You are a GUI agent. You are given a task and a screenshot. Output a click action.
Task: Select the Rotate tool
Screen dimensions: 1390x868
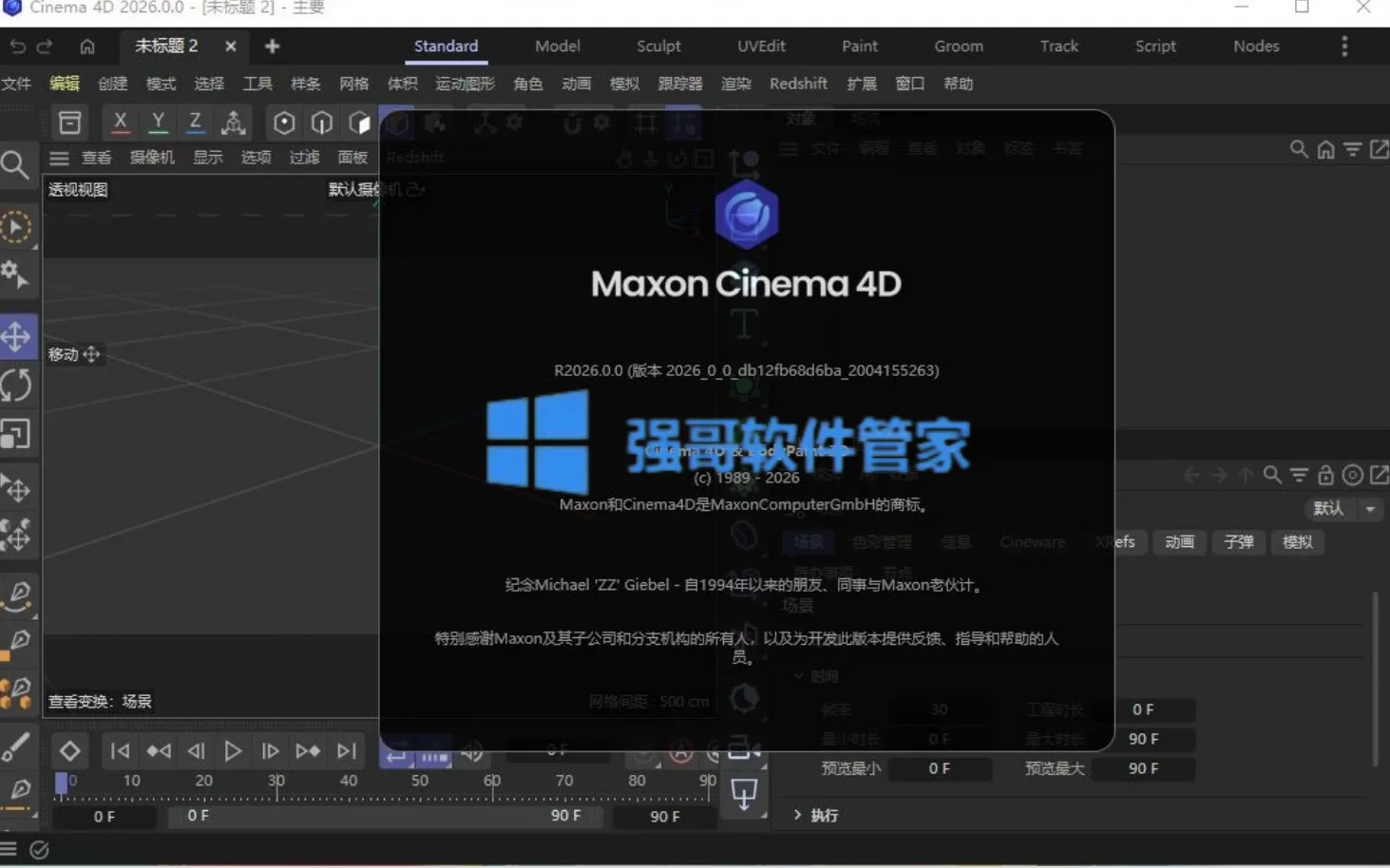16,386
